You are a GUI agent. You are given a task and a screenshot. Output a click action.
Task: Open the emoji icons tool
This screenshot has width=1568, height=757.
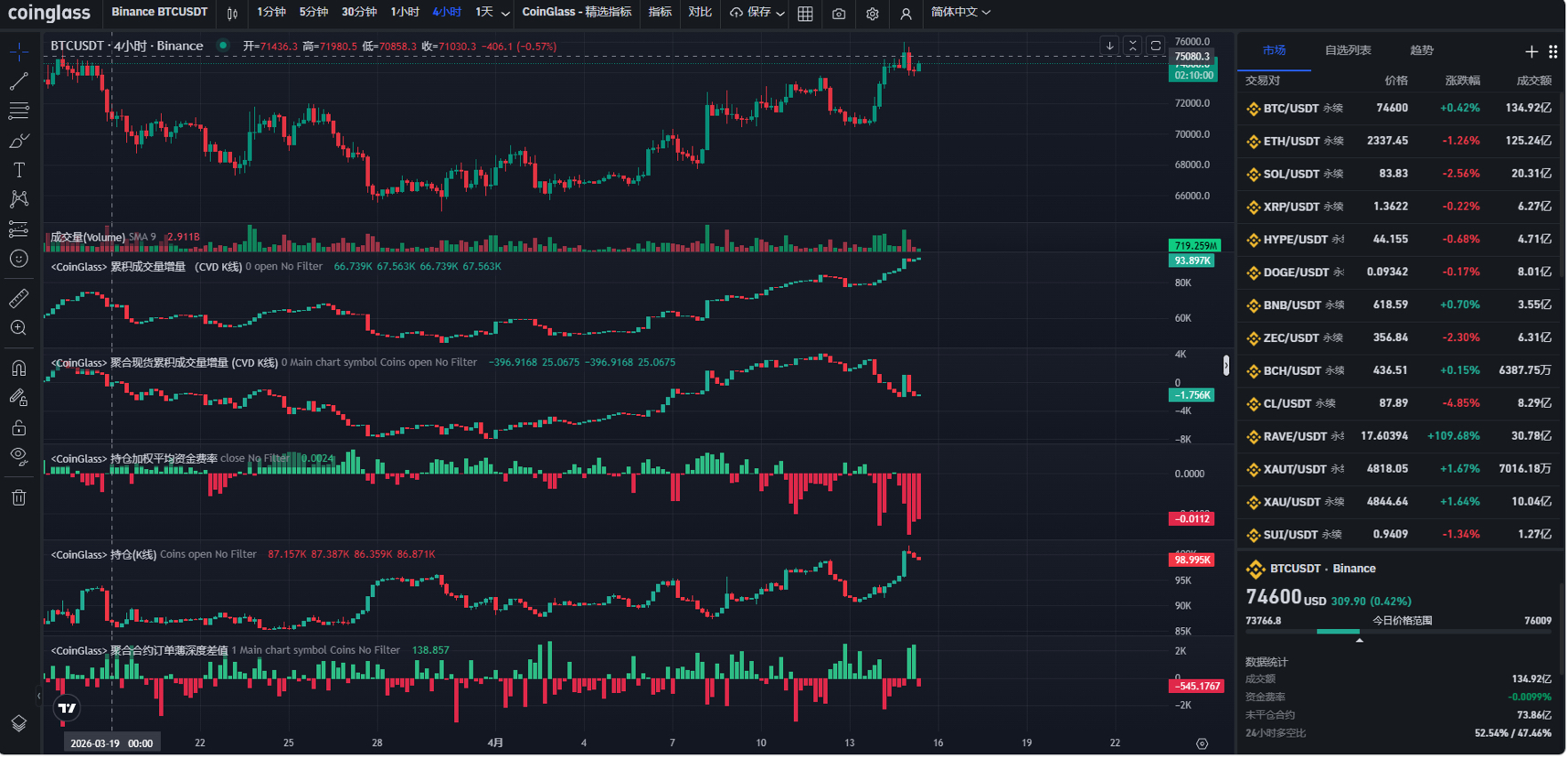tap(18, 259)
